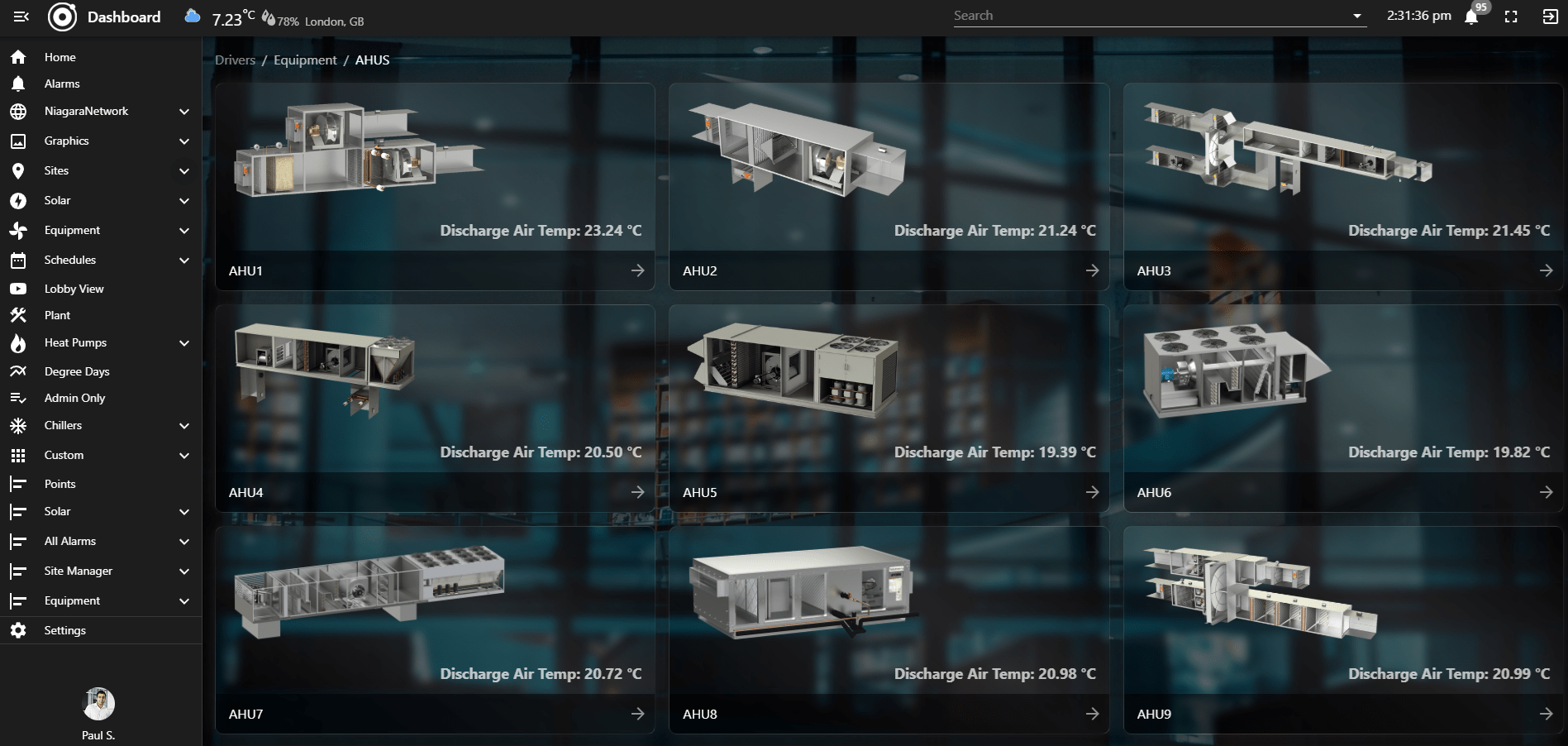Click Drivers in the breadcrumb trail

coord(234,60)
